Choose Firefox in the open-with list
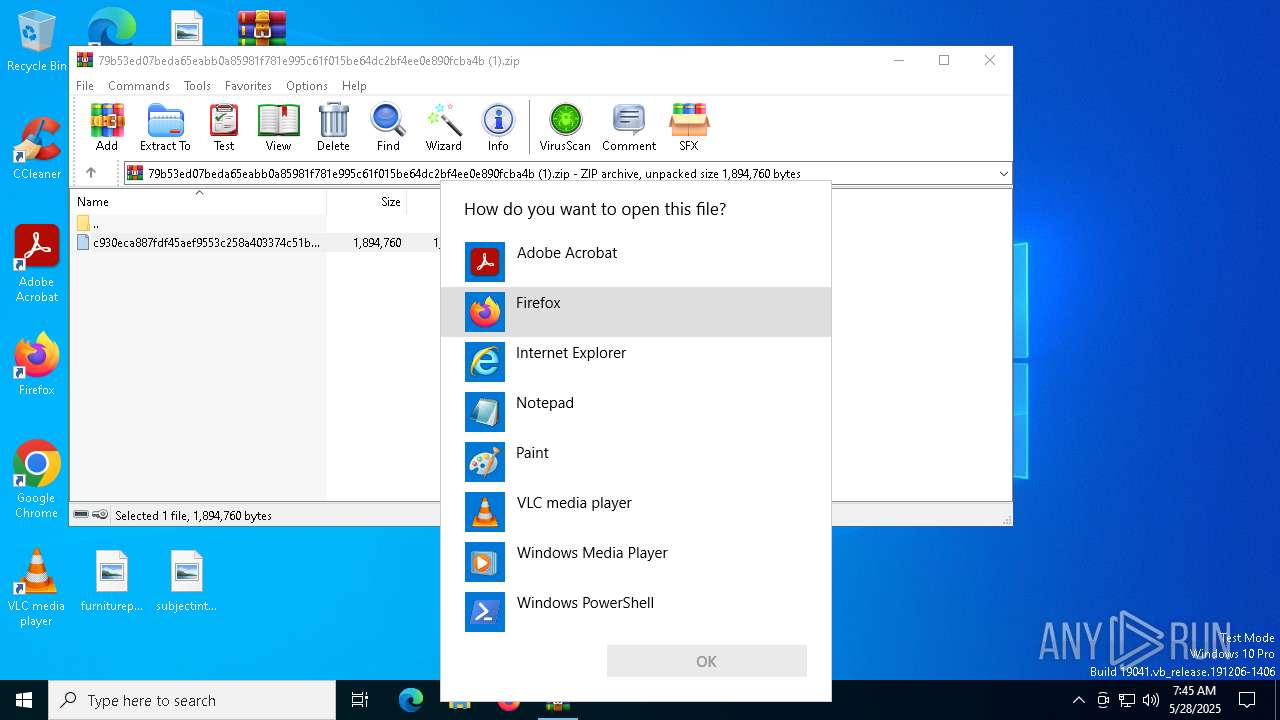1280x720 pixels. click(x=636, y=312)
